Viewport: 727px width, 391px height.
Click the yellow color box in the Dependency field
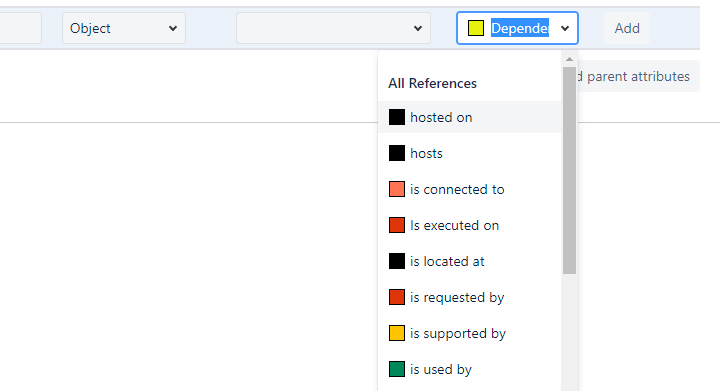(x=476, y=28)
